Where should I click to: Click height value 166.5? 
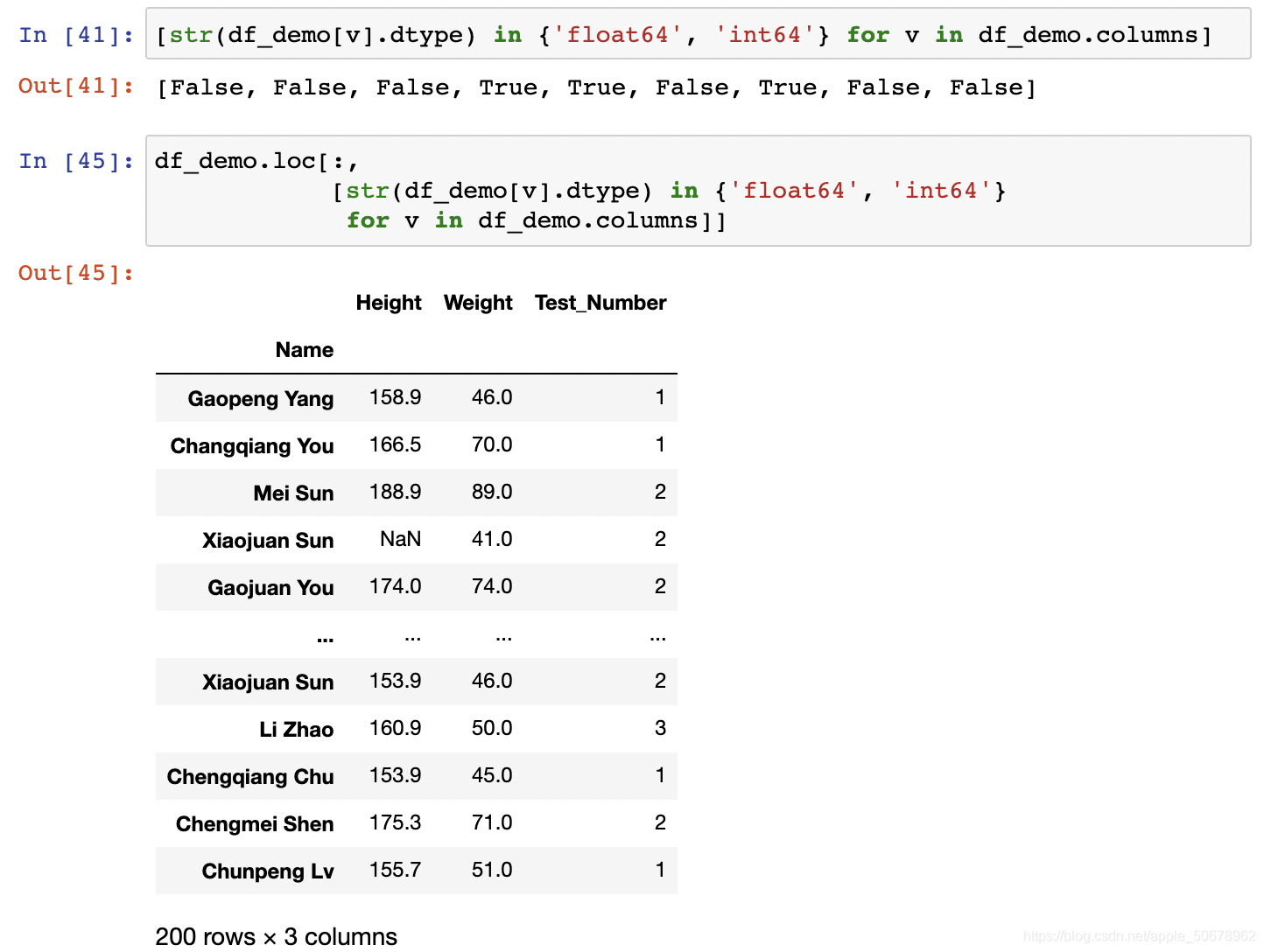tap(396, 444)
